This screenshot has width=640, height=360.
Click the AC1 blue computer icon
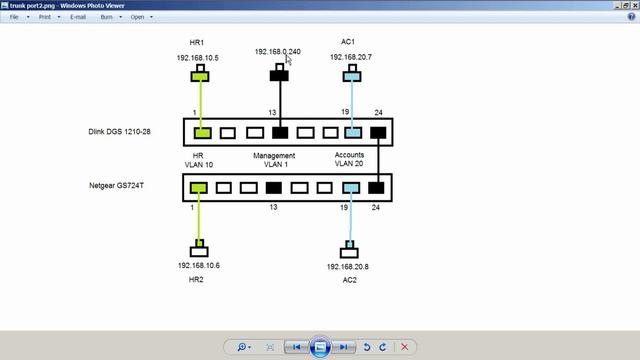[x=352, y=73]
